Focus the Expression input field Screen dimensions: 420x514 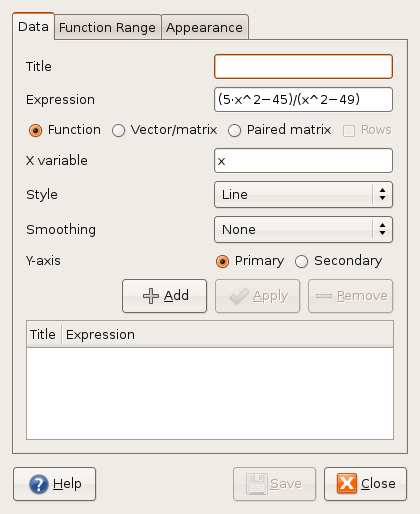click(303, 99)
